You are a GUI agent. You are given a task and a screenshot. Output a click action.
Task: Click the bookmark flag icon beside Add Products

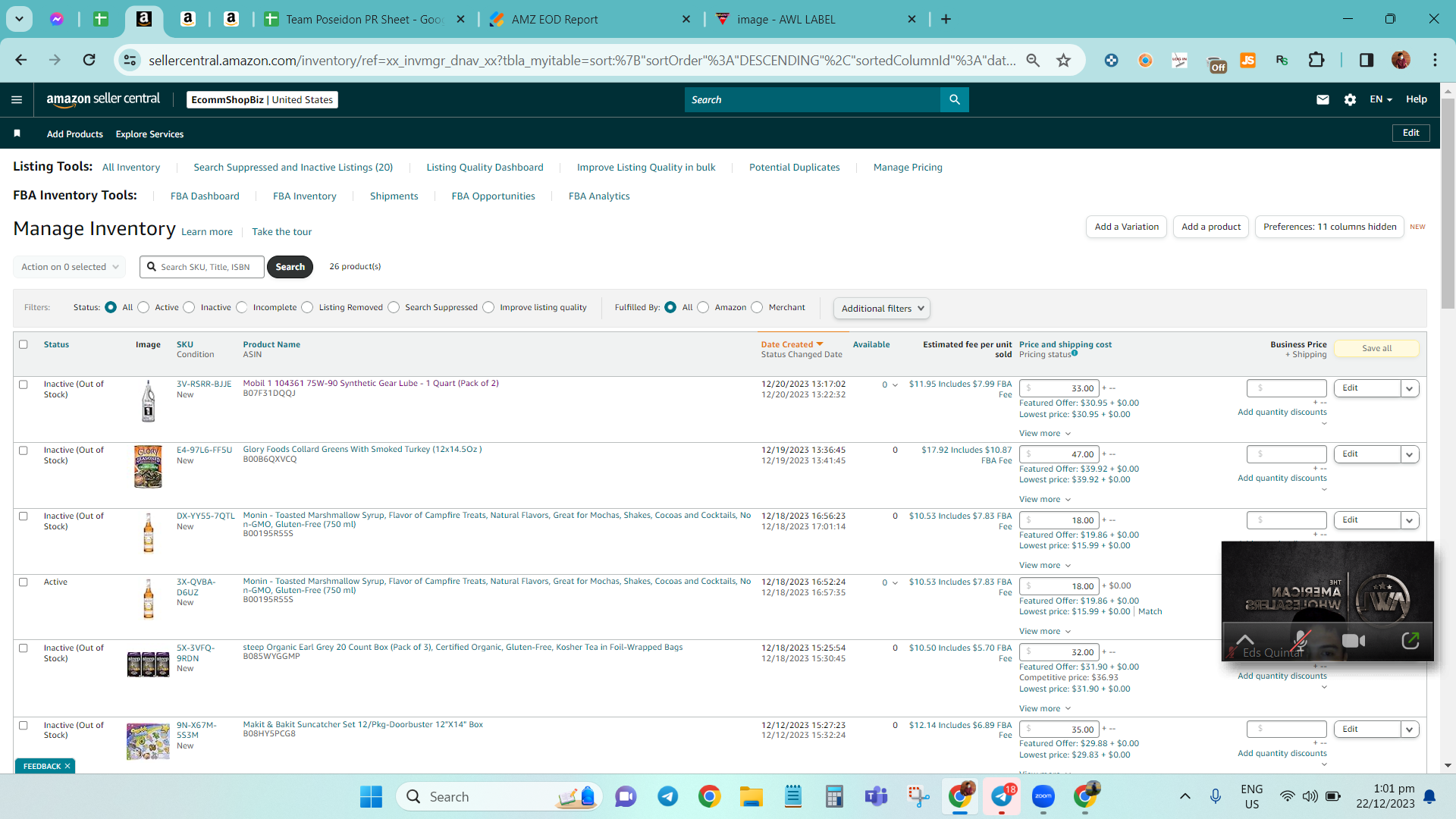pyautogui.click(x=17, y=133)
